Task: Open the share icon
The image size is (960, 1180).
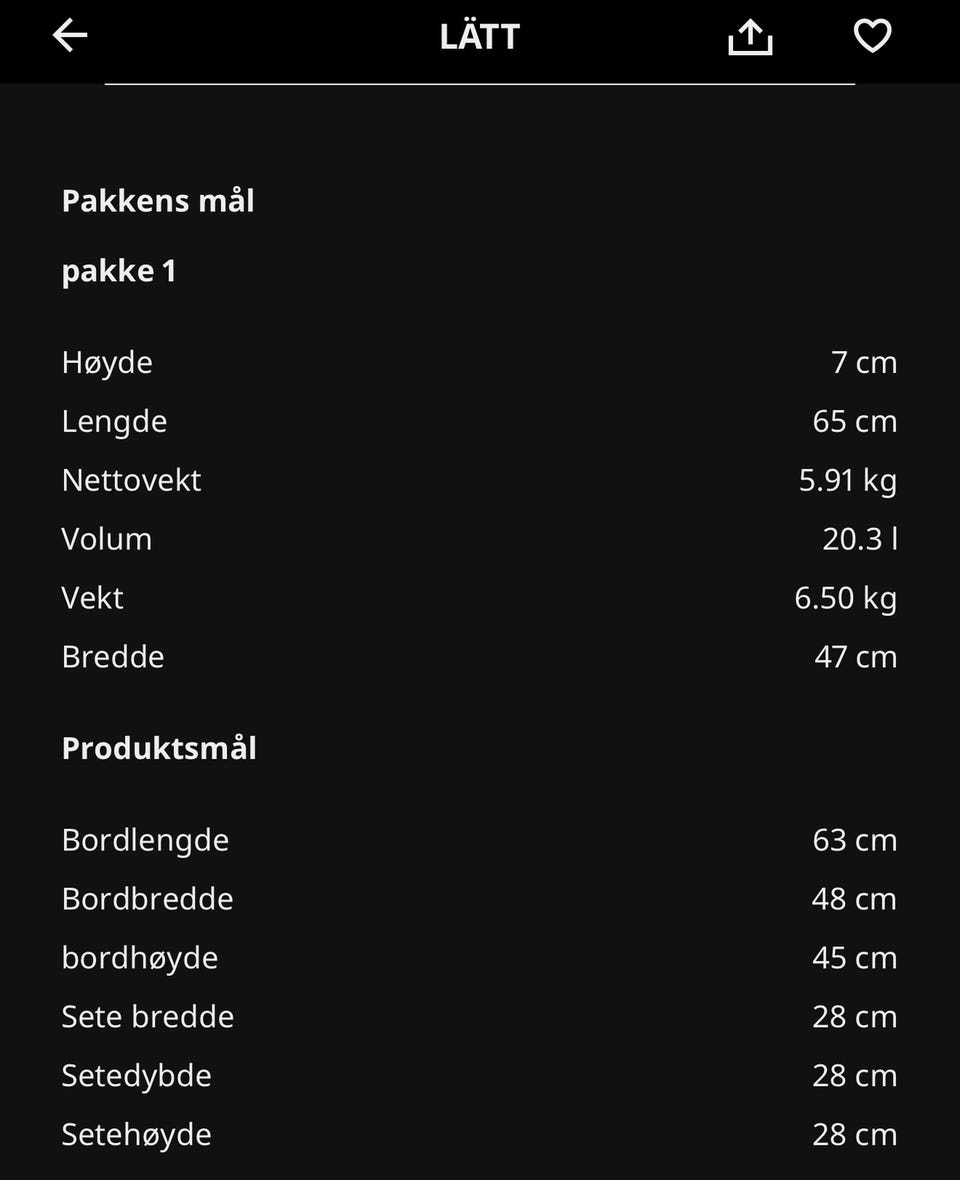Action: click(750, 36)
